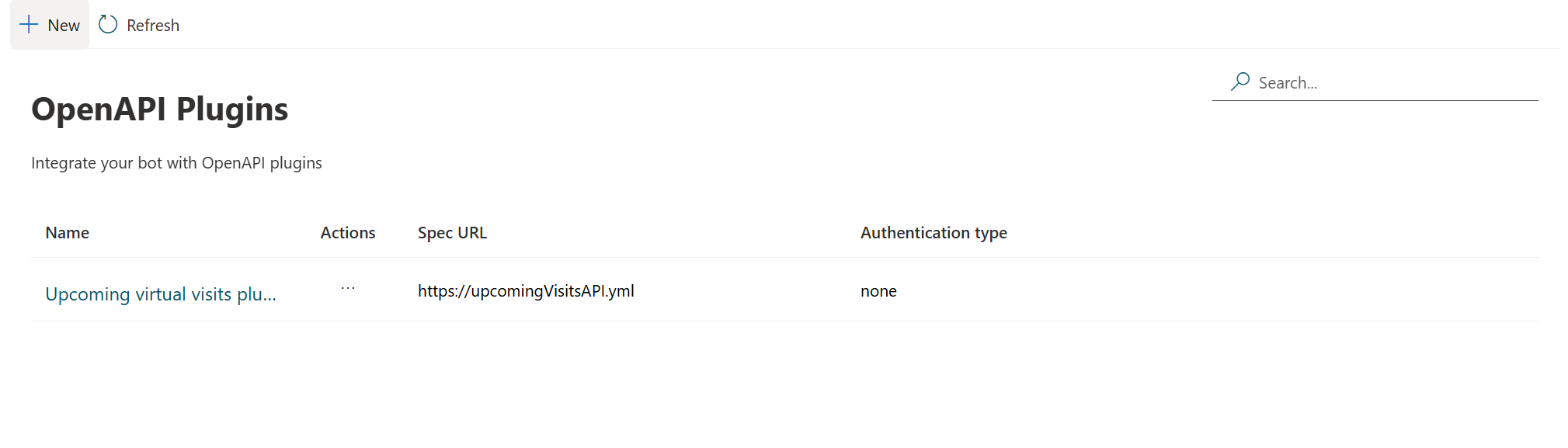Click the 'none' authentication type cell
1568x448 pixels.
click(x=878, y=291)
